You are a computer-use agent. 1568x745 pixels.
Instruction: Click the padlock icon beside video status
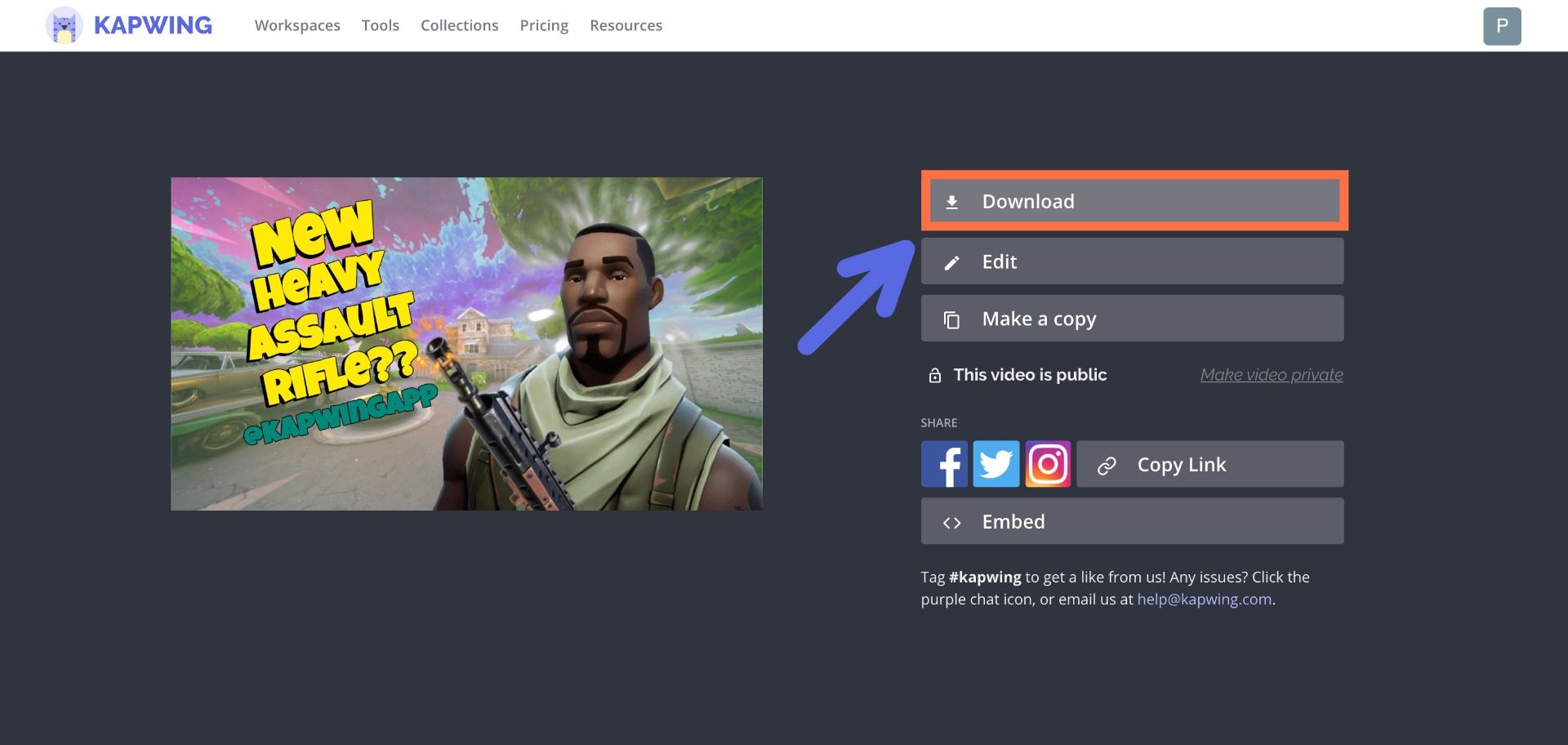click(x=934, y=375)
